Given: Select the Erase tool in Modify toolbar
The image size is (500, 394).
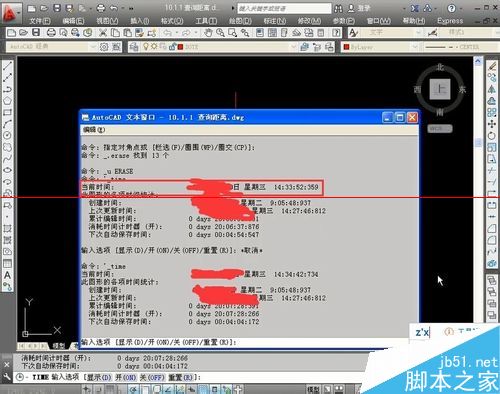Looking at the screenshot, I should [492, 66].
